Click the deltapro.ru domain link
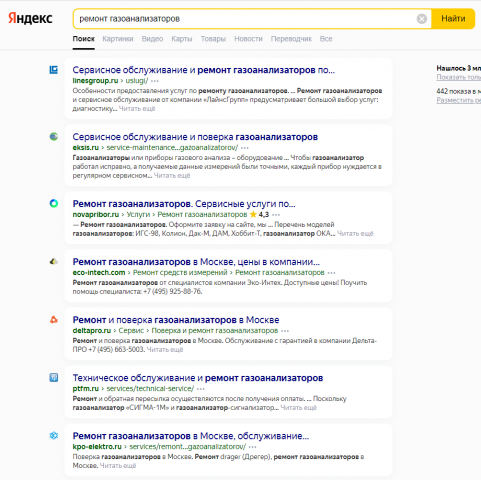The image size is (481, 480). (92, 331)
